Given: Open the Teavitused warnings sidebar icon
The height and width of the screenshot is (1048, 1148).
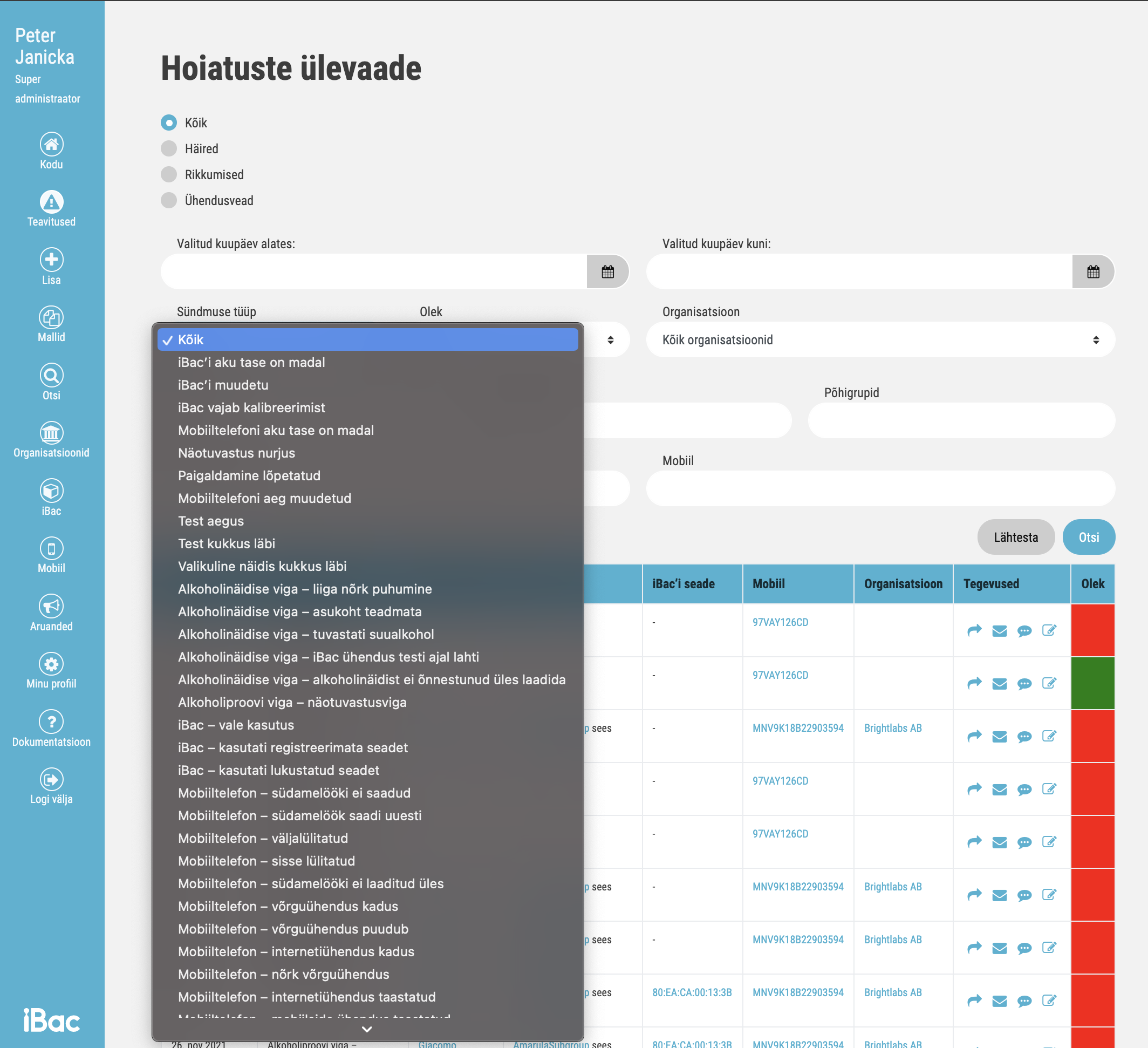Looking at the screenshot, I should point(51,202).
